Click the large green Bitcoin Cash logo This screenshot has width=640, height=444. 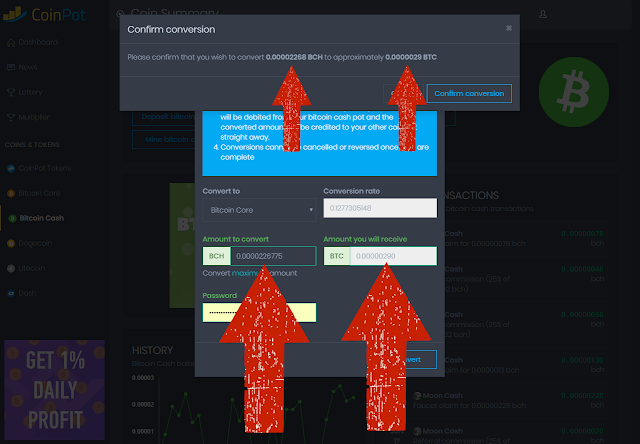[x=574, y=92]
